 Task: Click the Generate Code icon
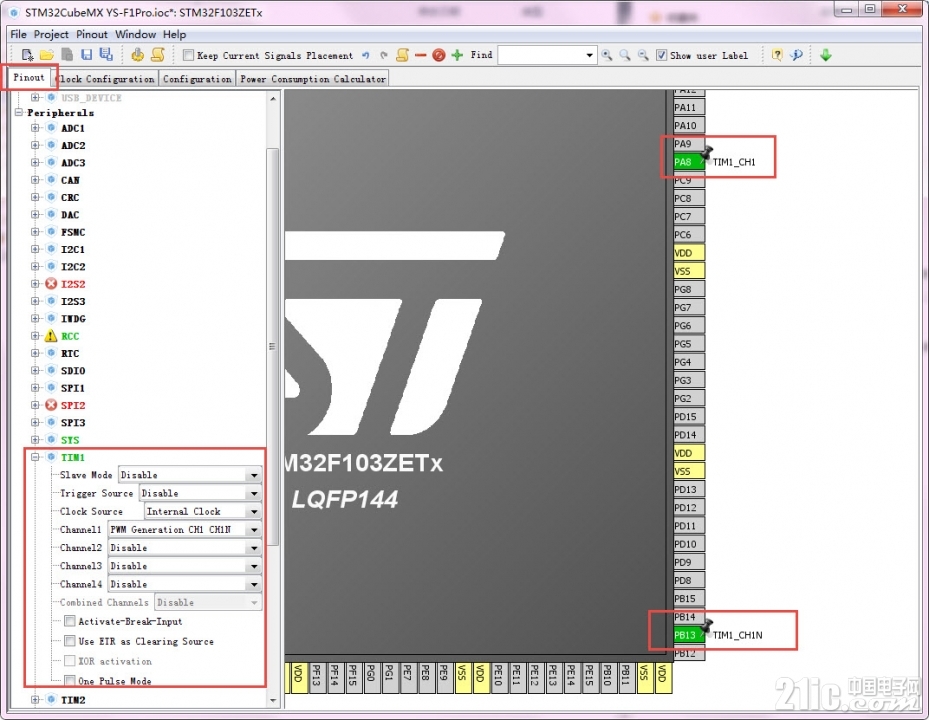click(x=137, y=55)
